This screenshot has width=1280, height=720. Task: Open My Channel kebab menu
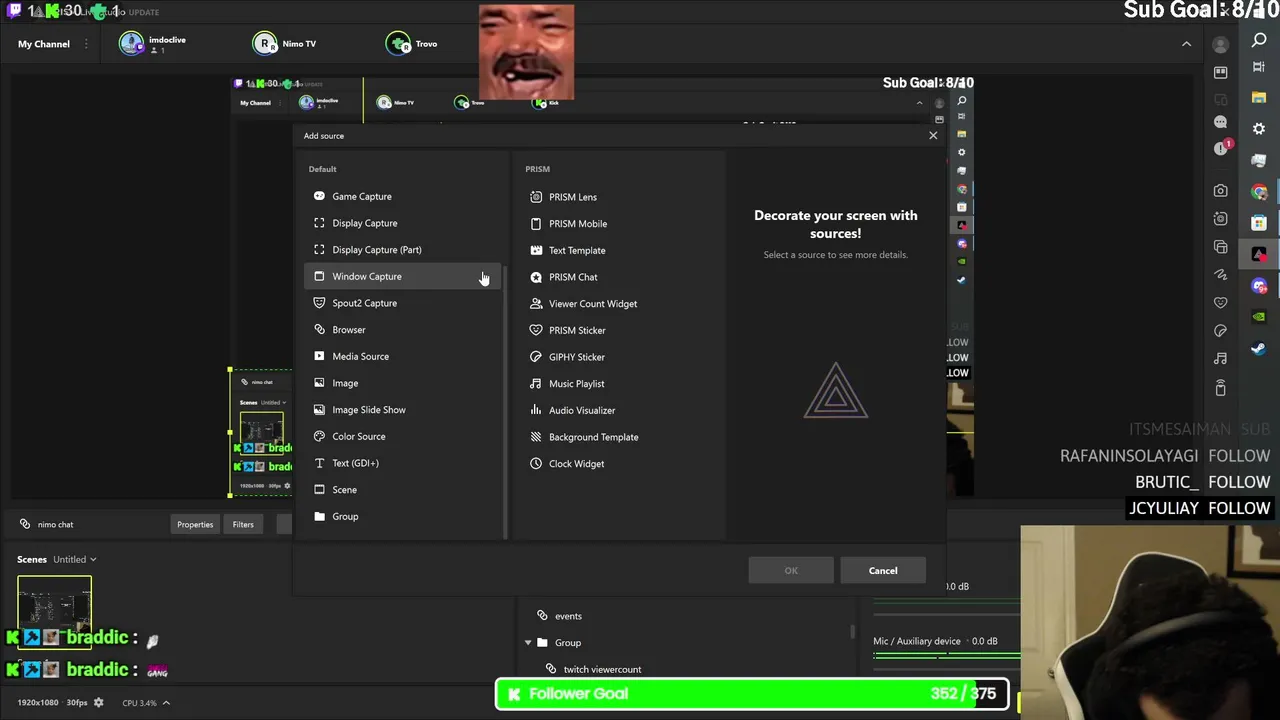[86, 44]
